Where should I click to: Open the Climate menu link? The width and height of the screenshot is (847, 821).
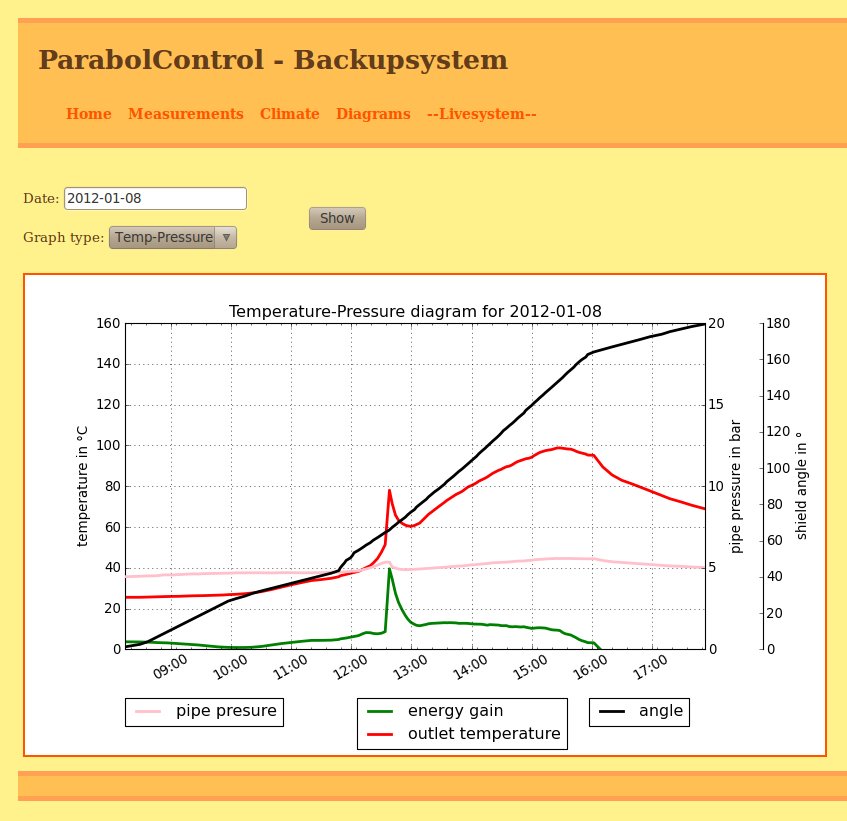pyautogui.click(x=289, y=115)
